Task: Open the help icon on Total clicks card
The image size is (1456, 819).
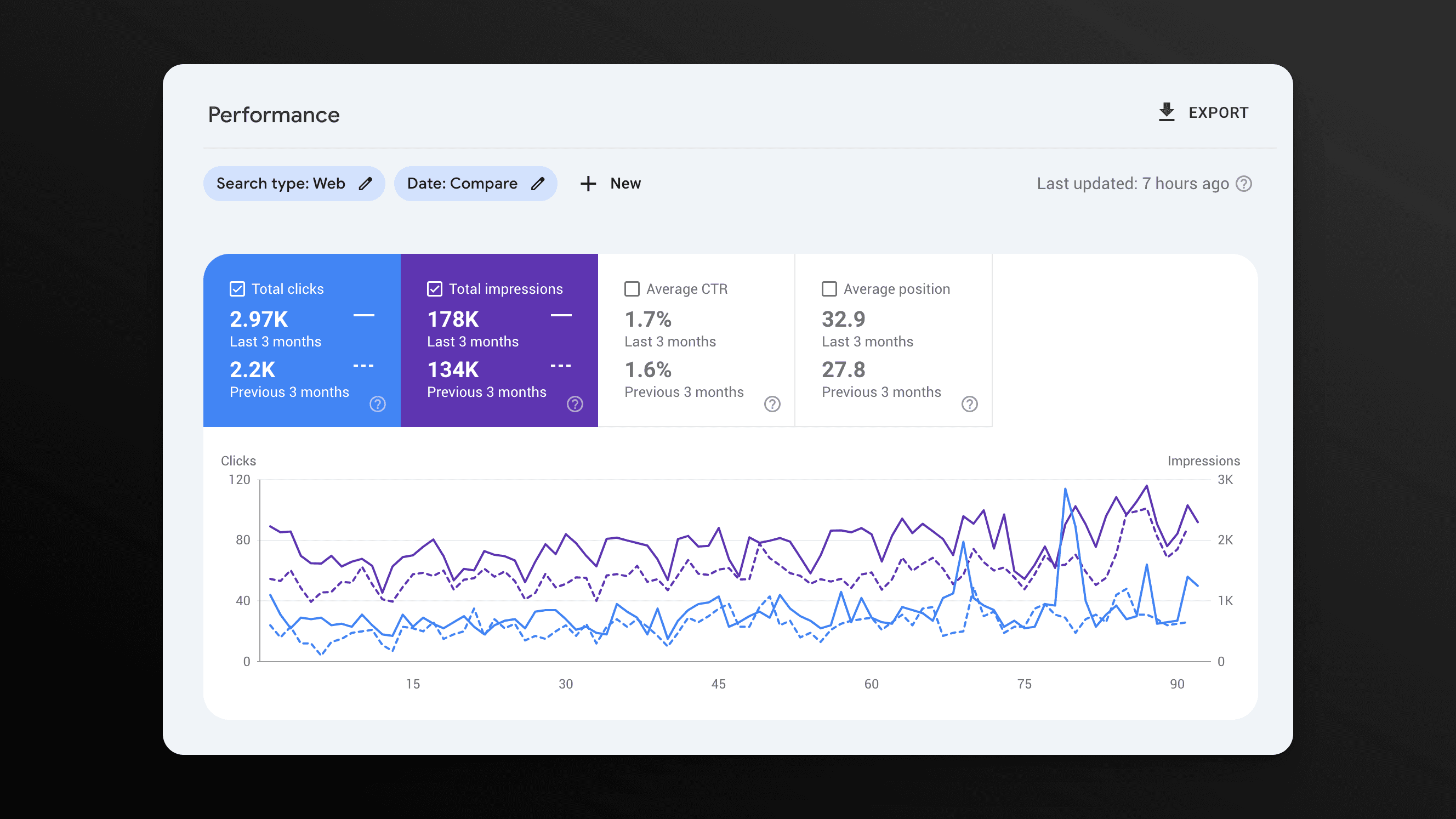Action: point(377,403)
